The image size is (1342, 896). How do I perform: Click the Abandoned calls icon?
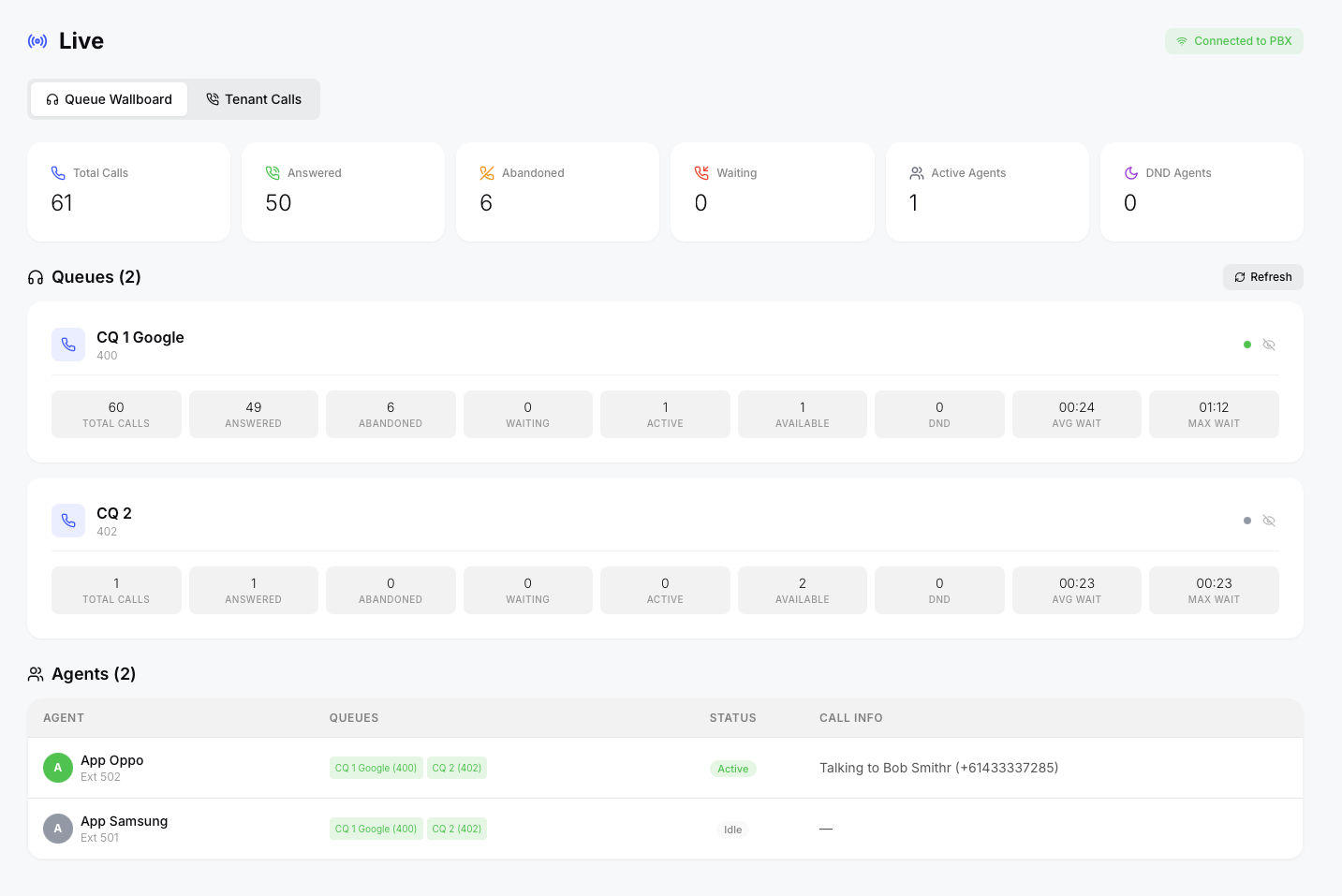(487, 173)
